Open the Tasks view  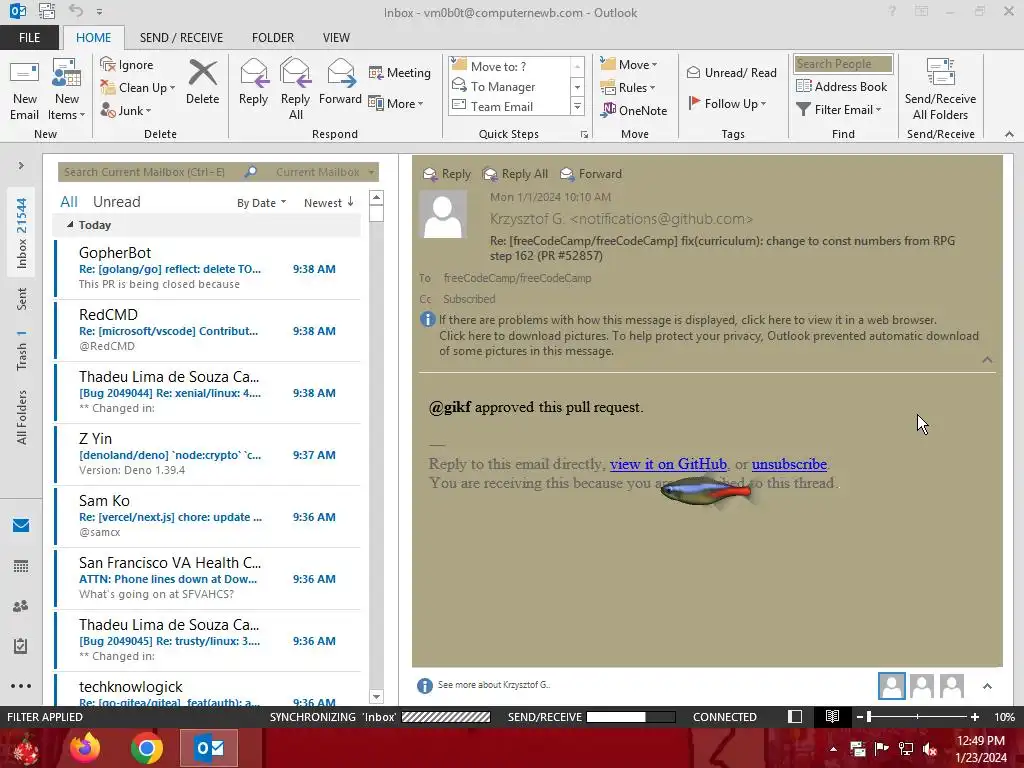[x=21, y=646]
